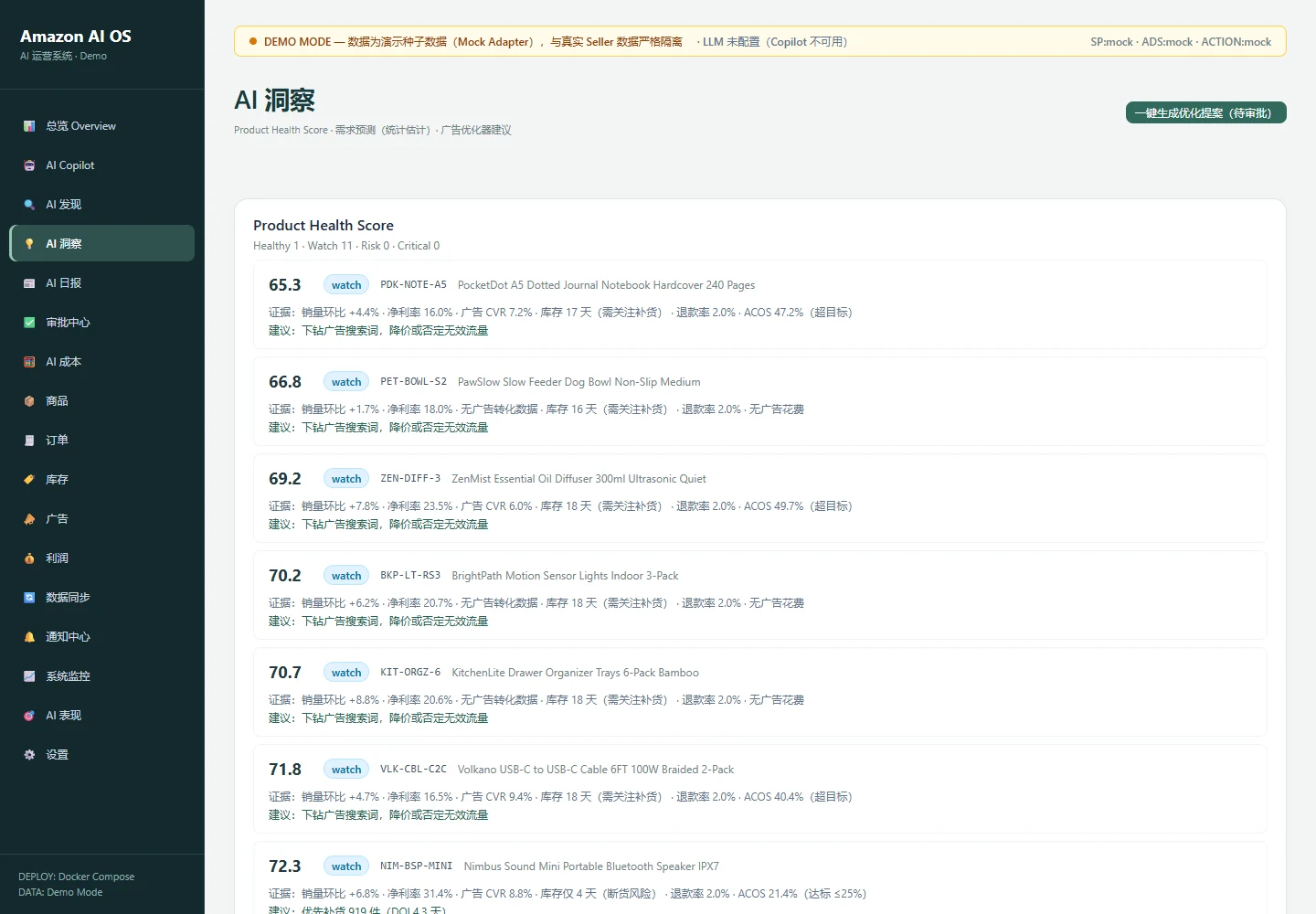Click the AI 洞察 lightbulb icon
The image size is (1316, 914).
click(x=29, y=244)
